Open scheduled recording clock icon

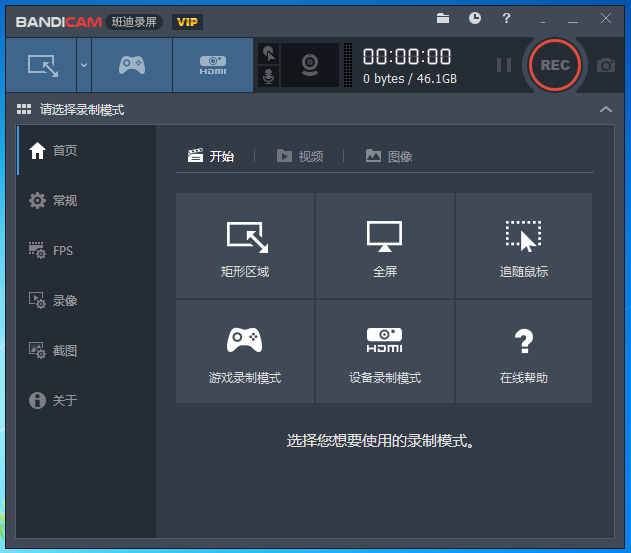(x=475, y=18)
